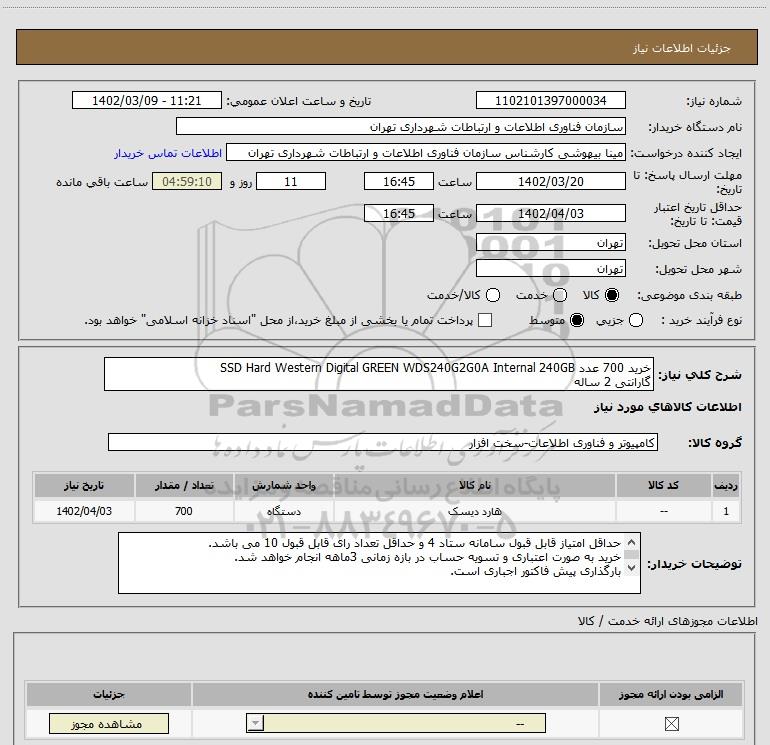Click the need date cell 1402/04/03 in table
The image size is (770, 745).
tap(84, 511)
